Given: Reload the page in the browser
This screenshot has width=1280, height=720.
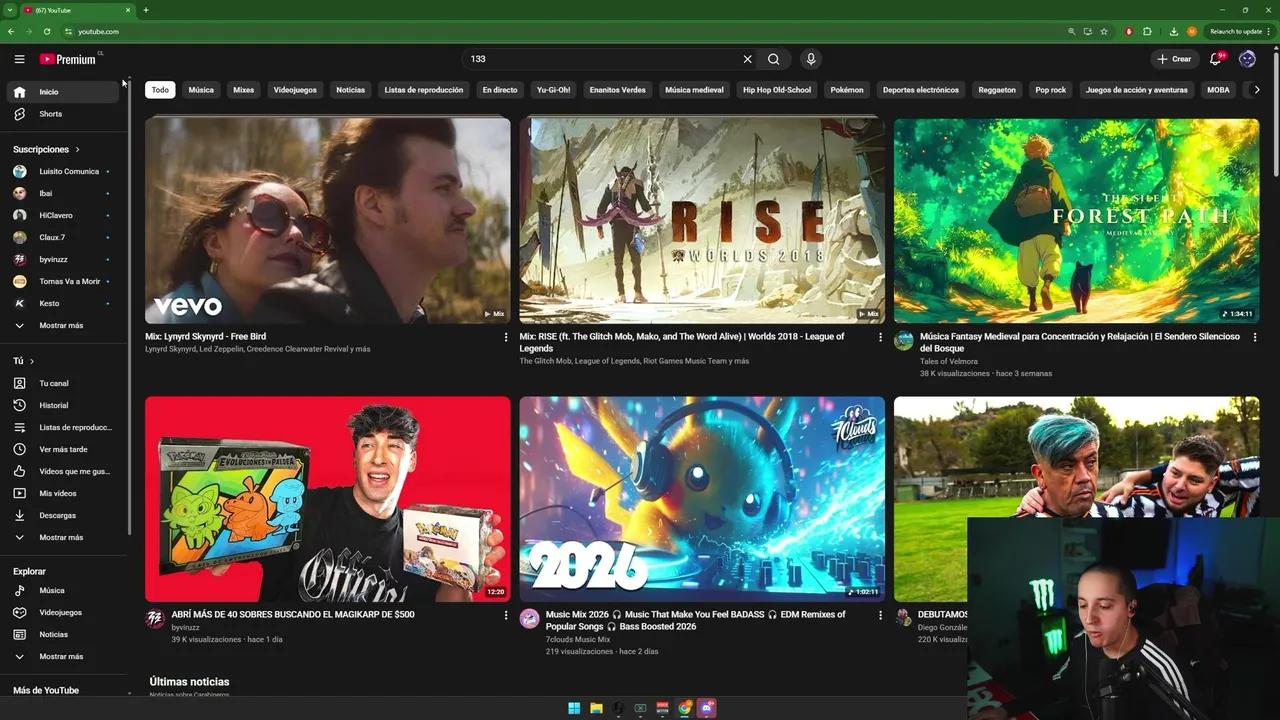Looking at the screenshot, I should coord(47,31).
